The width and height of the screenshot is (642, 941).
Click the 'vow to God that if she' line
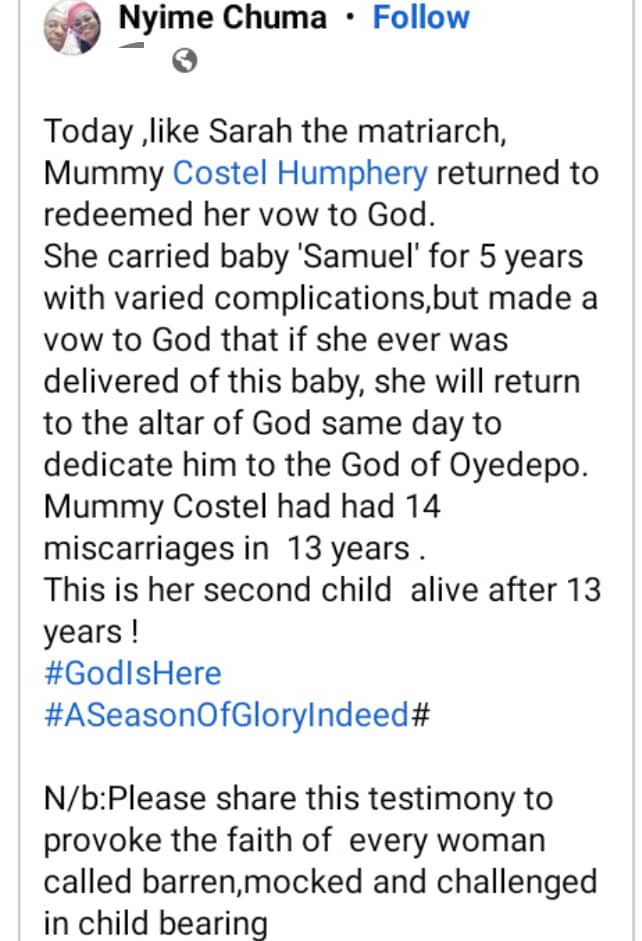tap(276, 340)
